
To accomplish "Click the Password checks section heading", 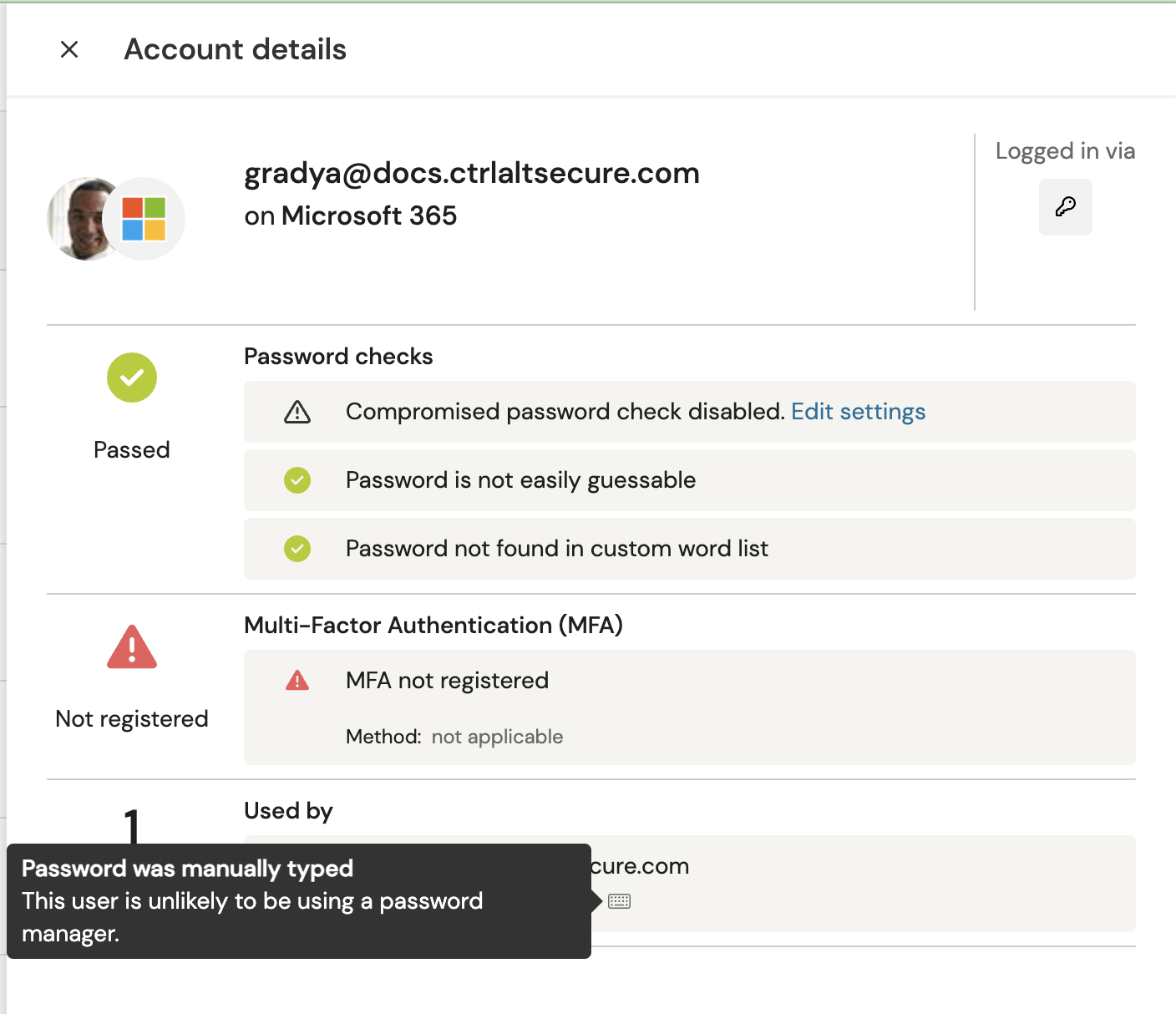I will pos(338,357).
